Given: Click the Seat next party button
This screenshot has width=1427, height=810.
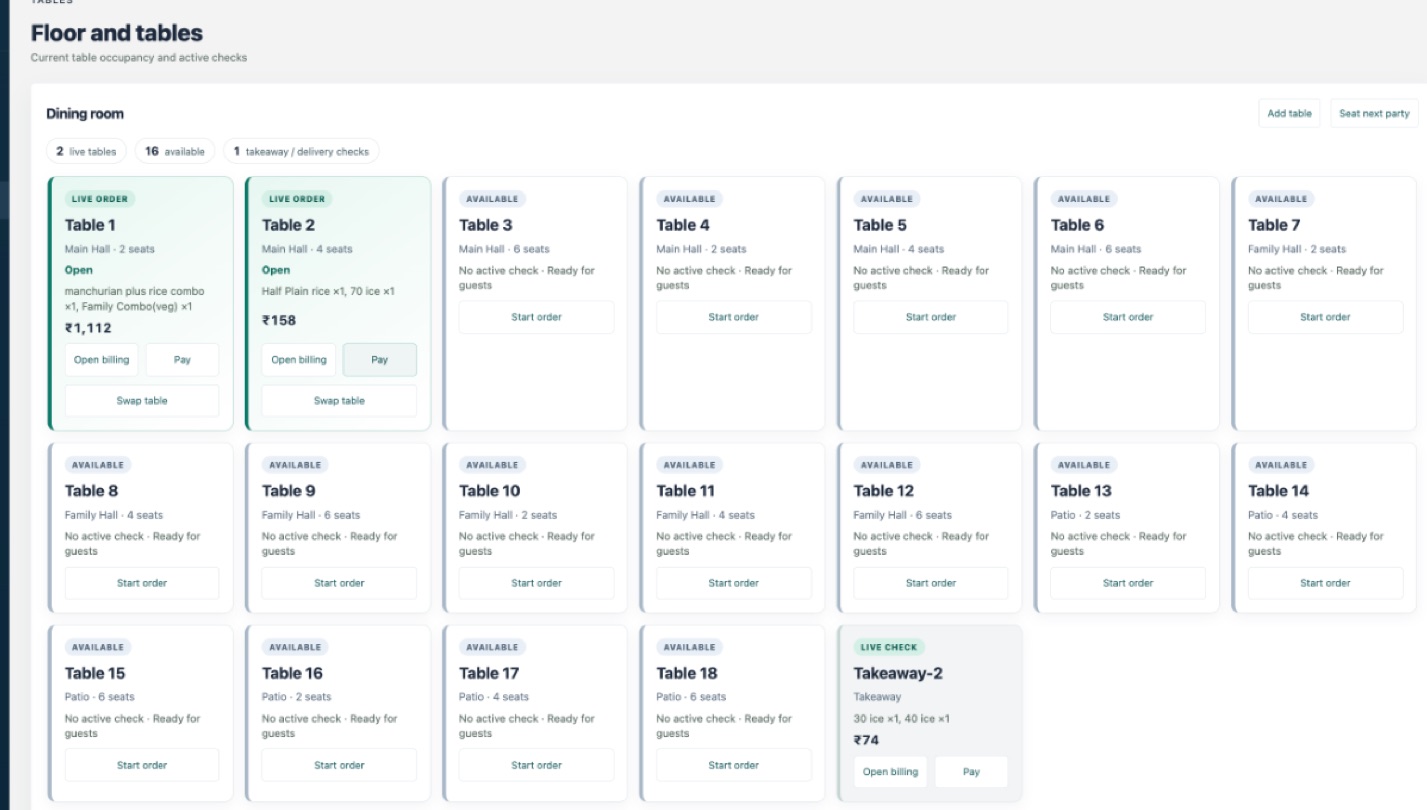Looking at the screenshot, I should (1374, 113).
